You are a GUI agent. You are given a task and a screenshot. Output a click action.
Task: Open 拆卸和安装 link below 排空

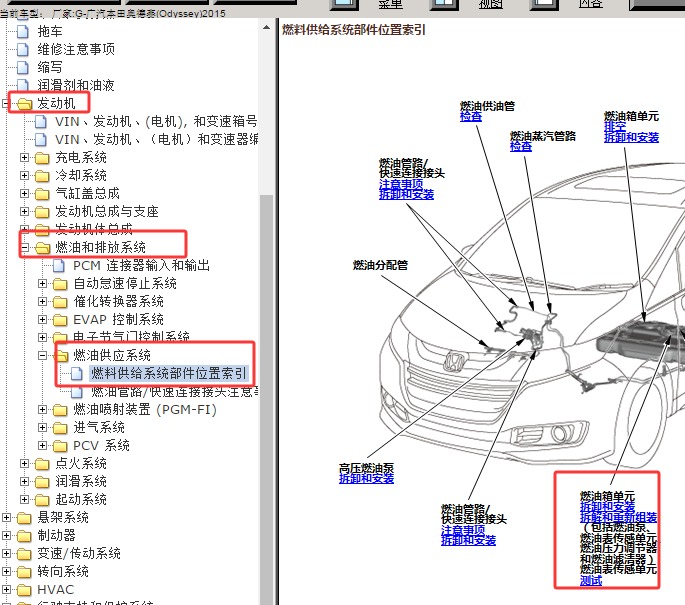(x=631, y=138)
